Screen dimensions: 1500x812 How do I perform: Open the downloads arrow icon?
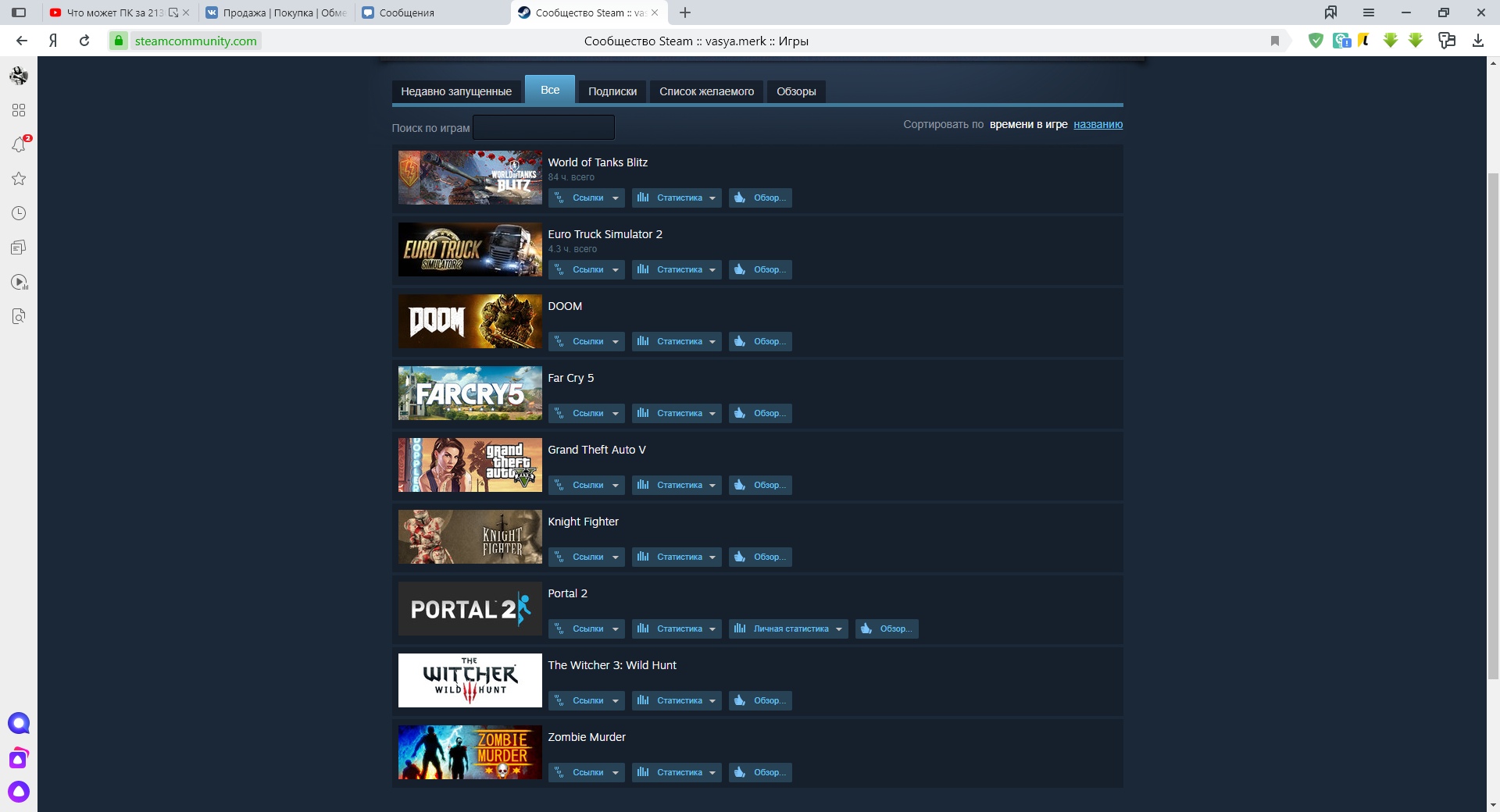tap(1478, 41)
